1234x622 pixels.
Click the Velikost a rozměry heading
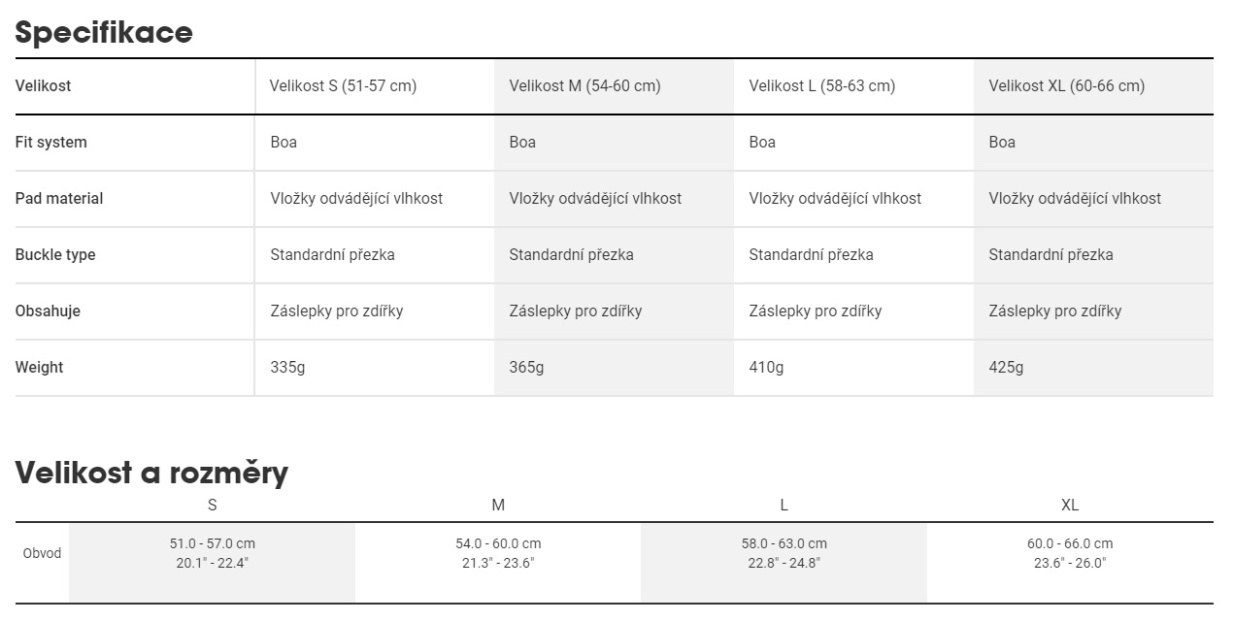(152, 472)
